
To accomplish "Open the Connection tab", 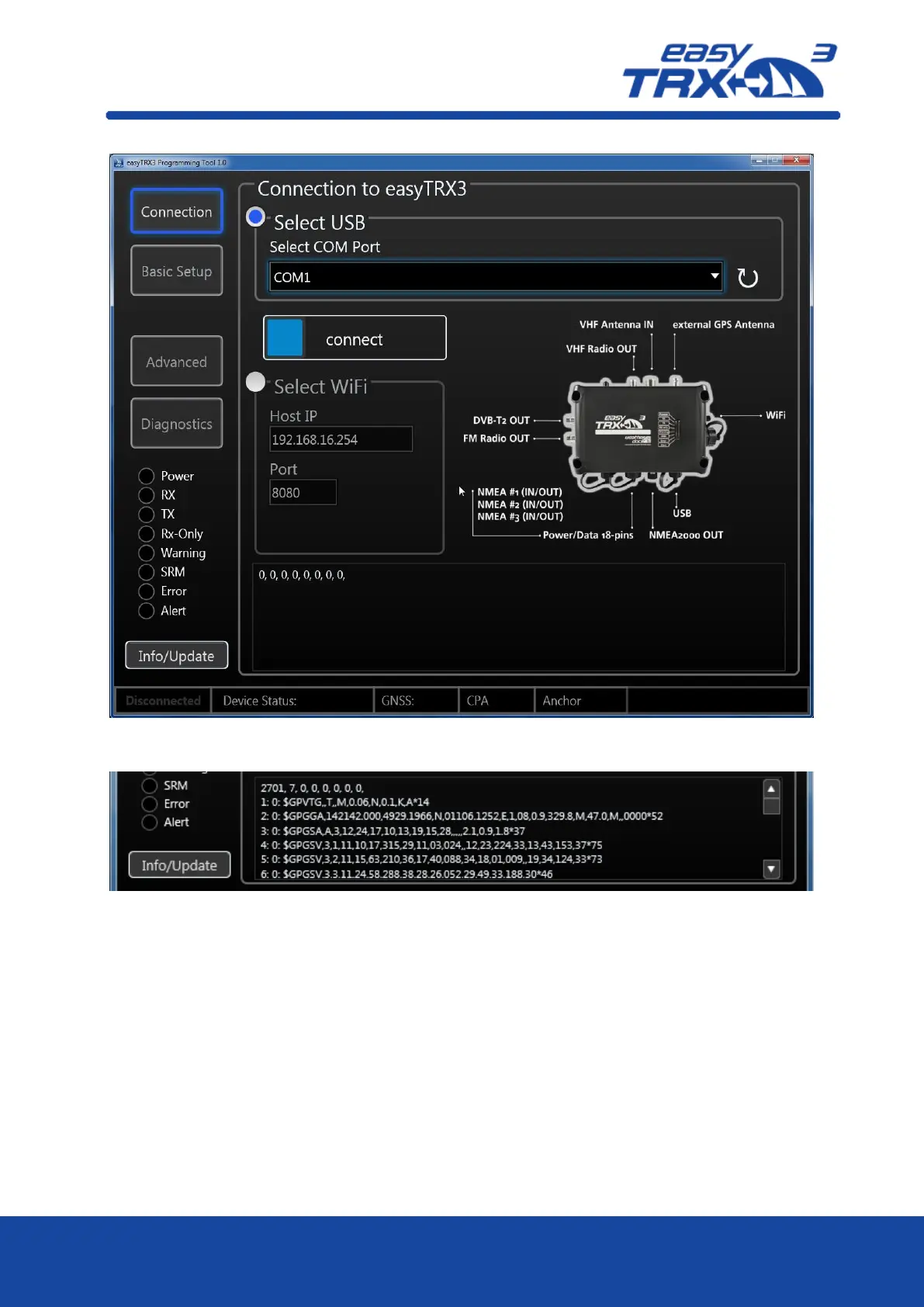I will [x=177, y=211].
